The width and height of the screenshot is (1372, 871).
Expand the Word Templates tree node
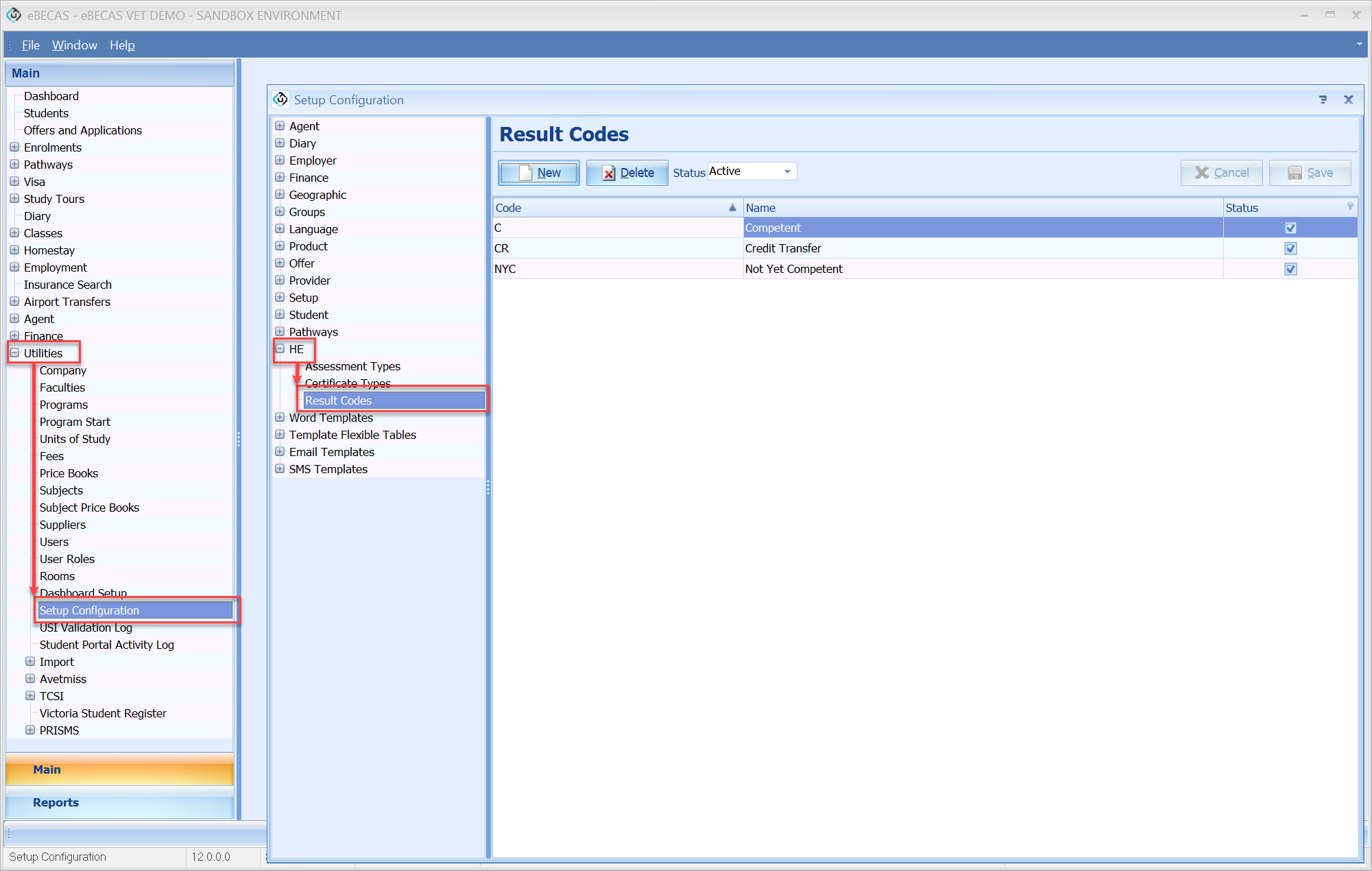(280, 418)
